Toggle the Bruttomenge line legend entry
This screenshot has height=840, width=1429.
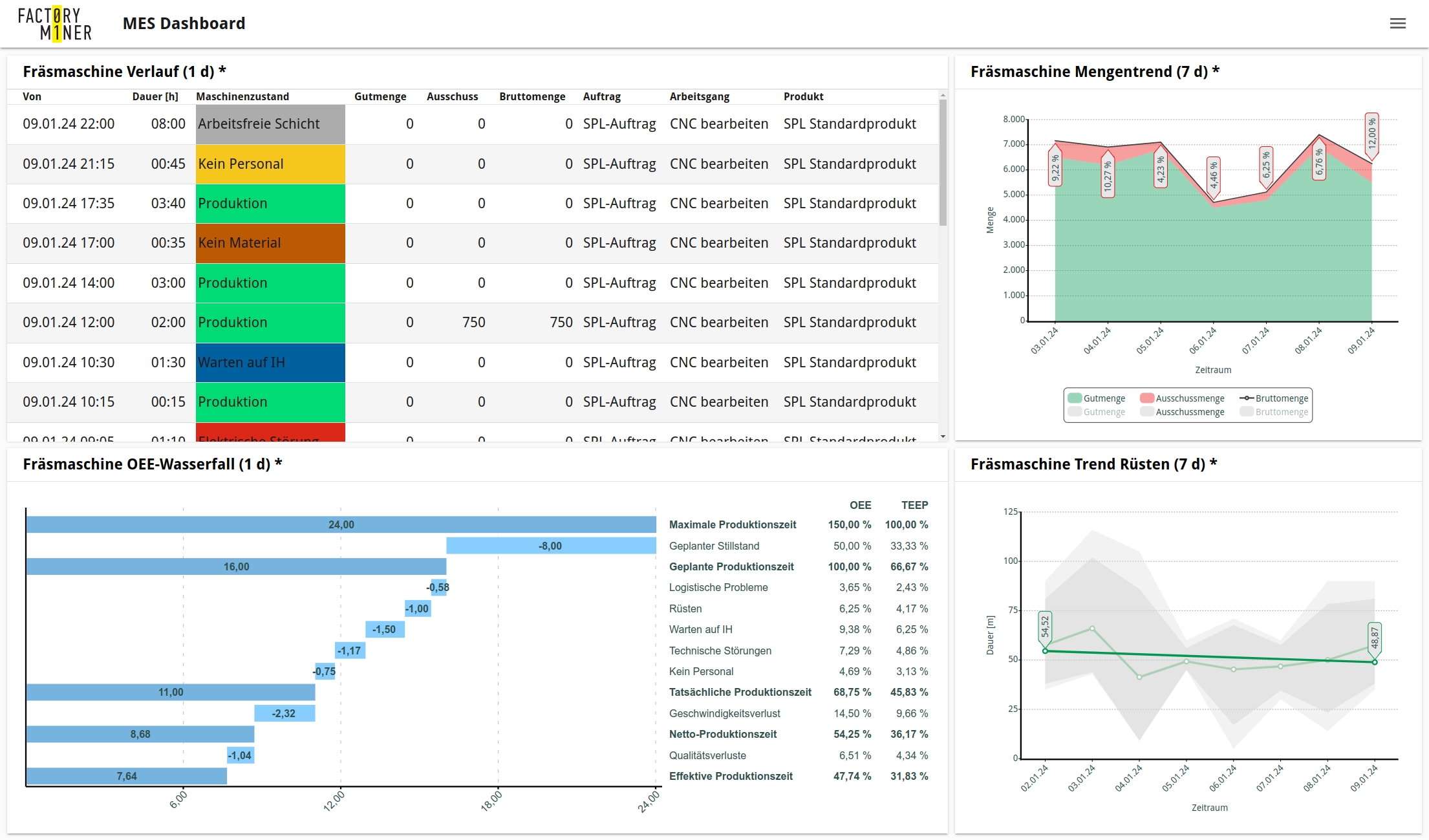pyautogui.click(x=1274, y=398)
